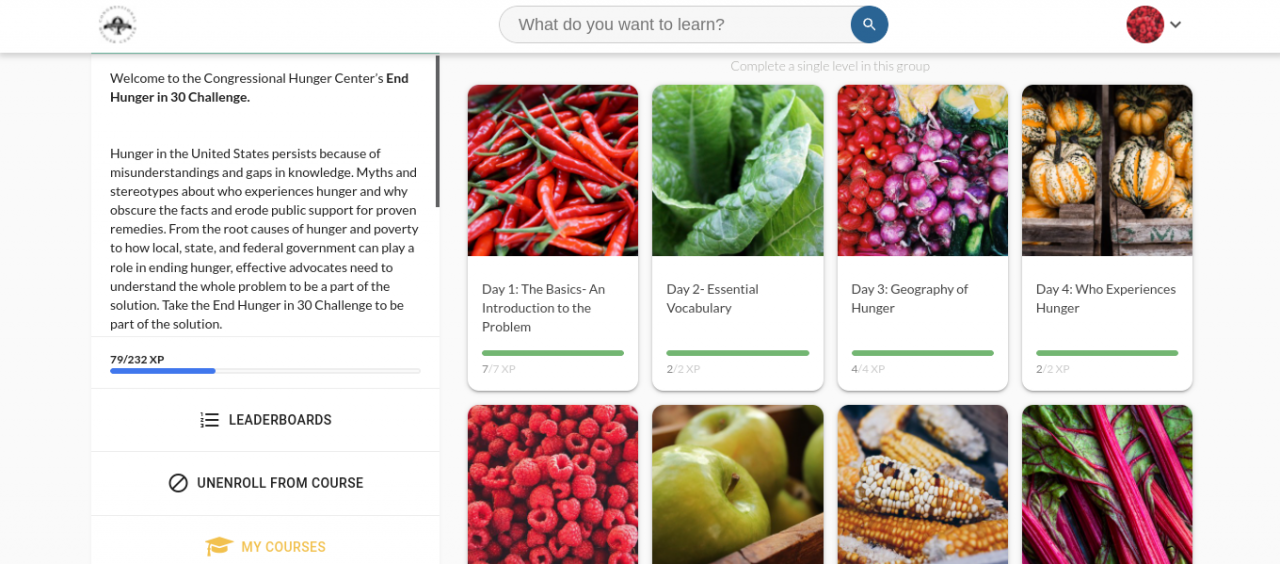Expand the profile dropdown chevron
Screen dimensions: 1280x564
(x=1176, y=25)
